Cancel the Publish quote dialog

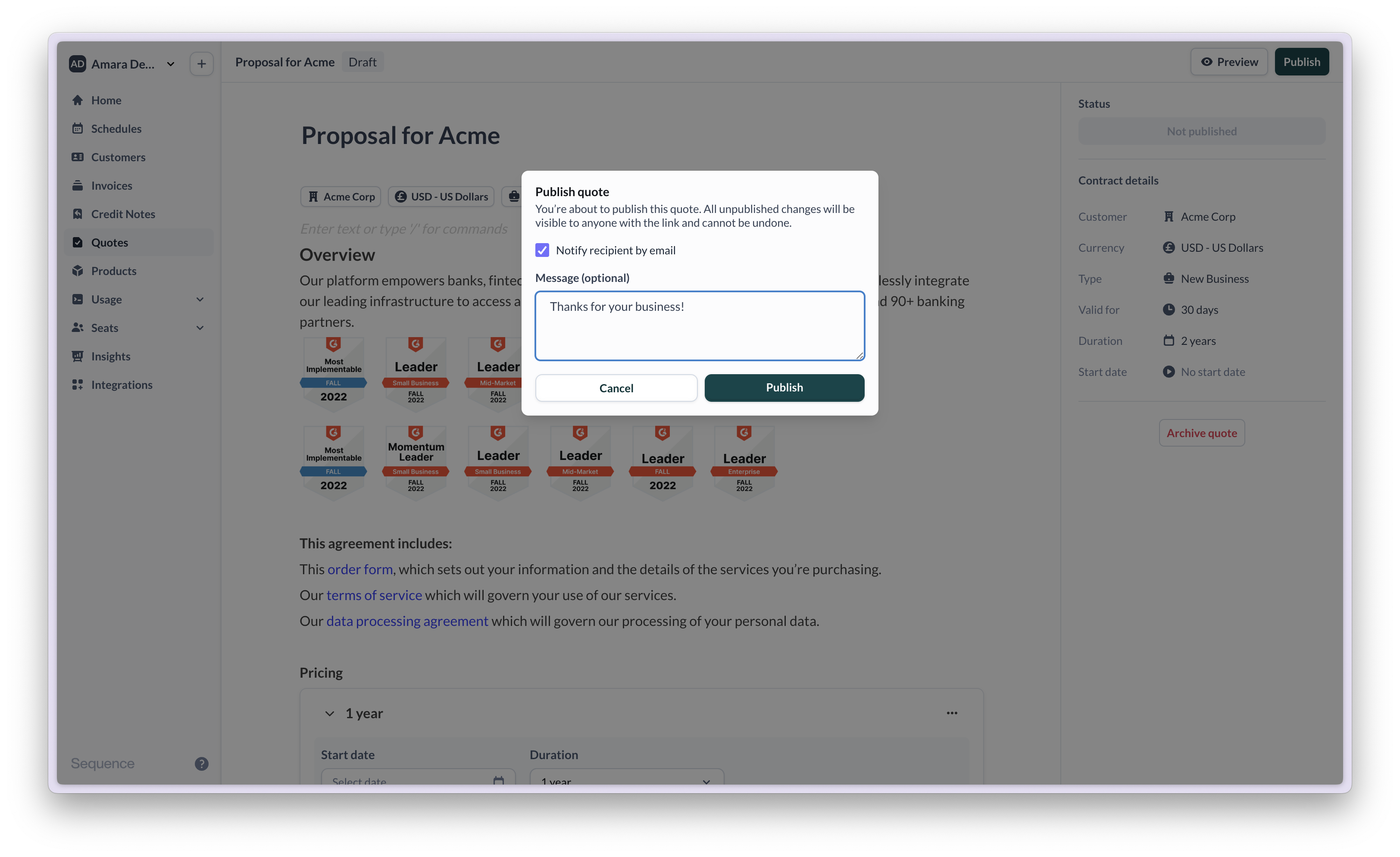(x=616, y=388)
